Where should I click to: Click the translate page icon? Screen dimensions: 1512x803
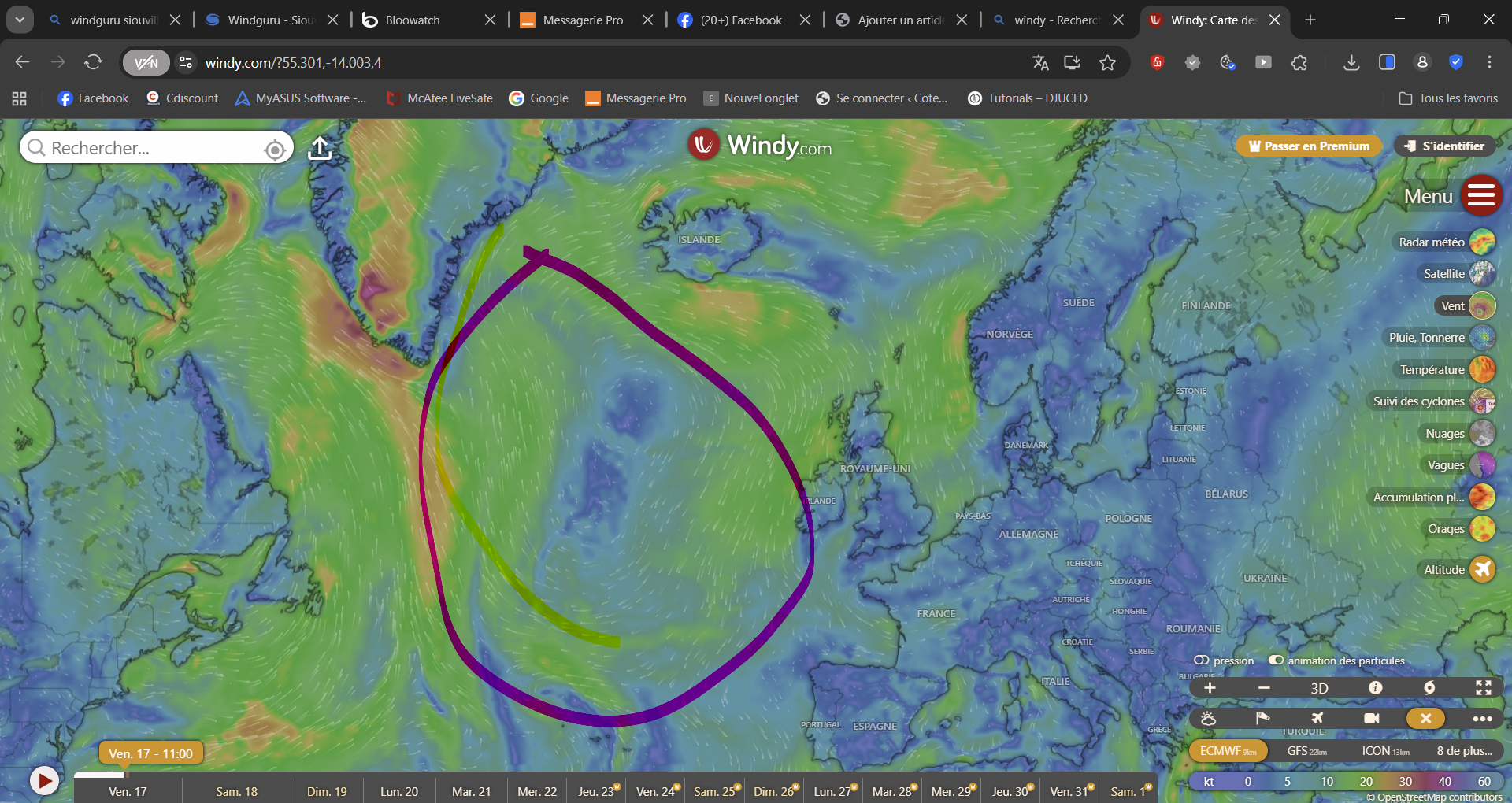[x=1040, y=62]
